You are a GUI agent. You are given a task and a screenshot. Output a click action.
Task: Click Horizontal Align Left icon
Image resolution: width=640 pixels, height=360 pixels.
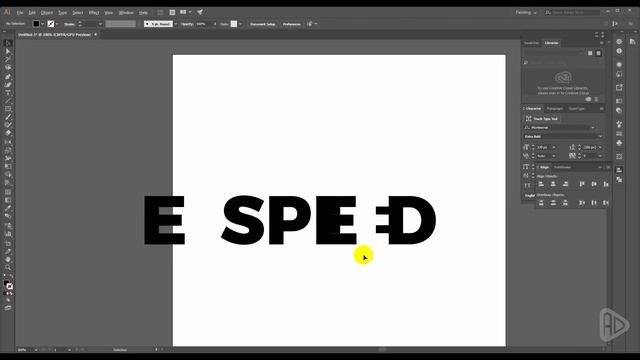click(541, 184)
